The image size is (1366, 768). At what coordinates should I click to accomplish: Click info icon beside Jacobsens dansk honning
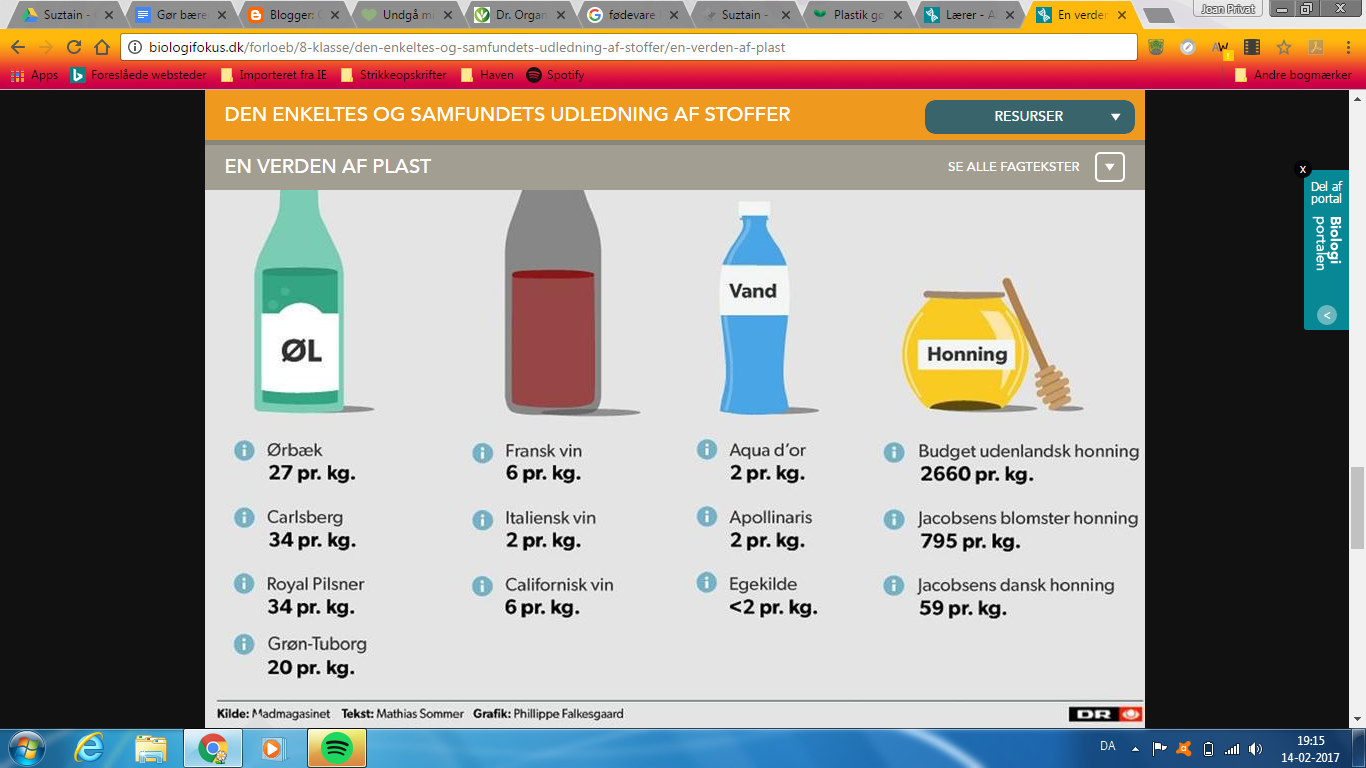[894, 586]
